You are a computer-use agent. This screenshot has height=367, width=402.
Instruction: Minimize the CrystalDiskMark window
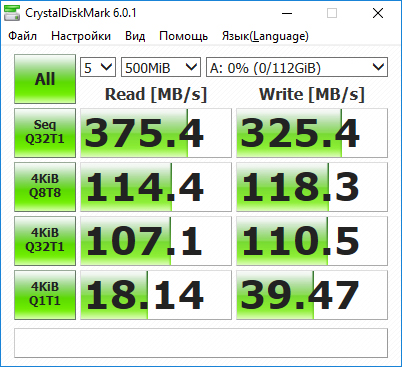tap(287, 13)
